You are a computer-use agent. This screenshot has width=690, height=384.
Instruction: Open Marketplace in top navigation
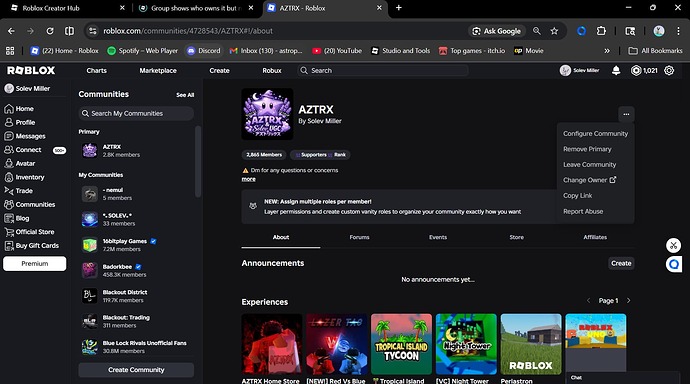pyautogui.click(x=158, y=70)
